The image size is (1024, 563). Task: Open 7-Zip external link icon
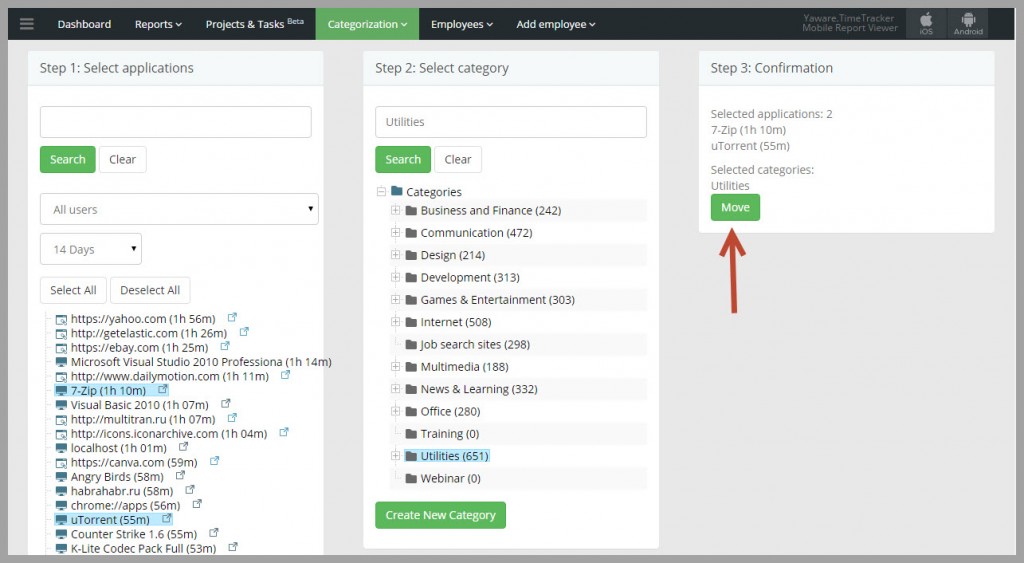163,389
